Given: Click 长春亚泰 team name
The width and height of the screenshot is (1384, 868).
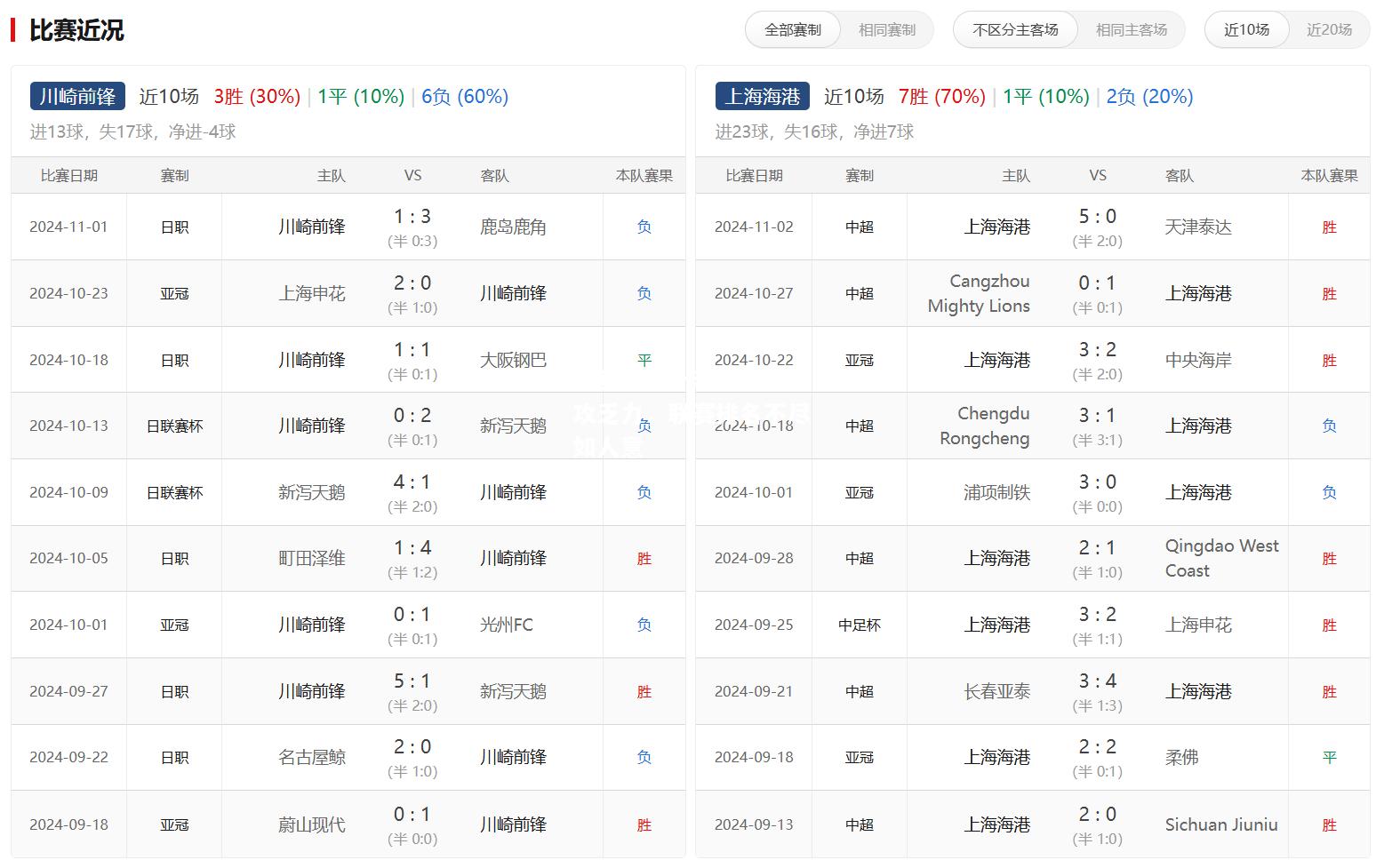Looking at the screenshot, I should [997, 691].
